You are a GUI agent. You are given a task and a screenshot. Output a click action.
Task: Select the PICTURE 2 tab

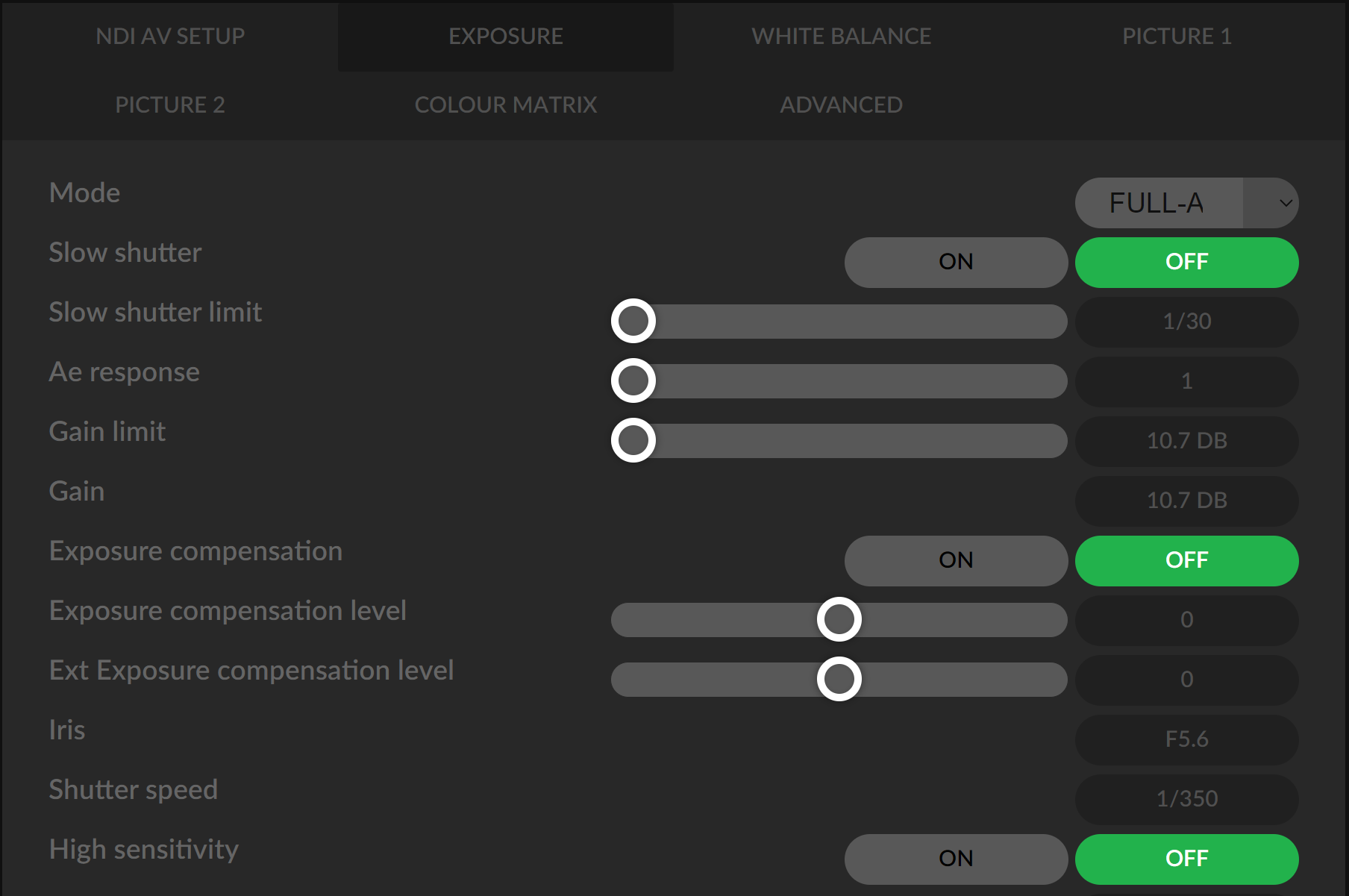pyautogui.click(x=170, y=104)
